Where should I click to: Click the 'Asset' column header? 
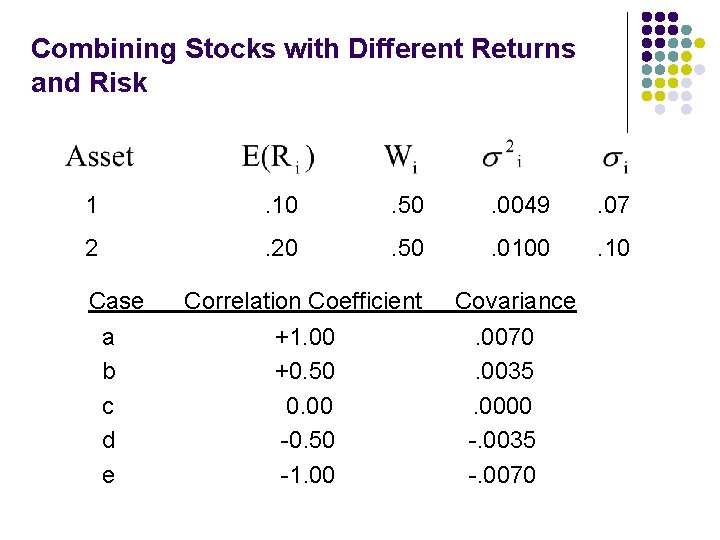tap(100, 157)
